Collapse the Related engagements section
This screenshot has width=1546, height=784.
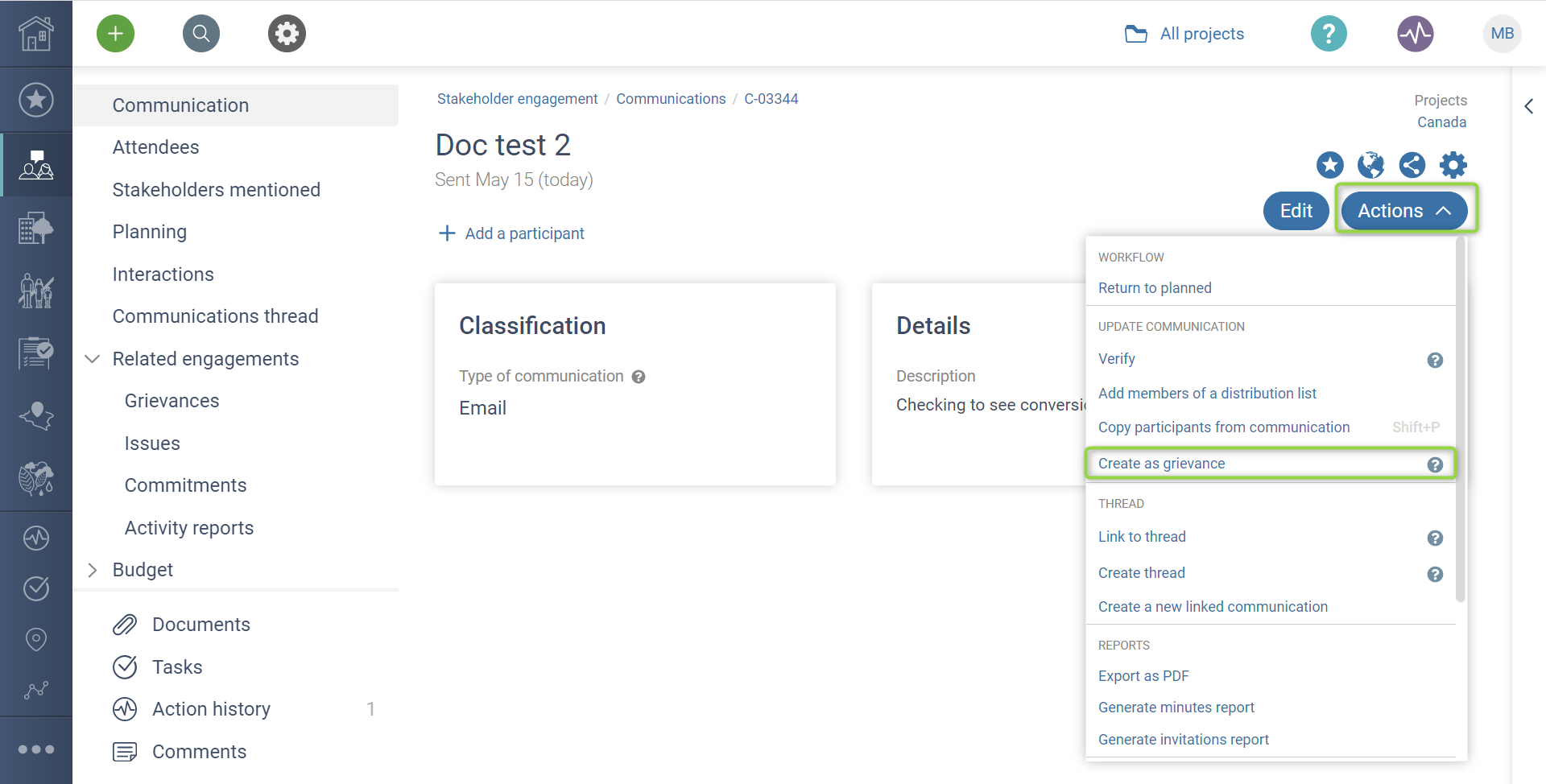click(93, 359)
